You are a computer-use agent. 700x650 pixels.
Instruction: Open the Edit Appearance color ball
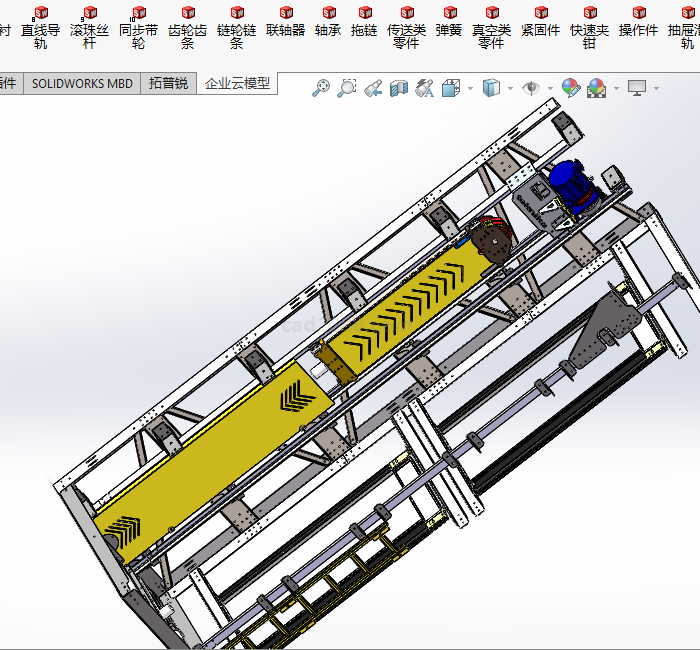570,88
